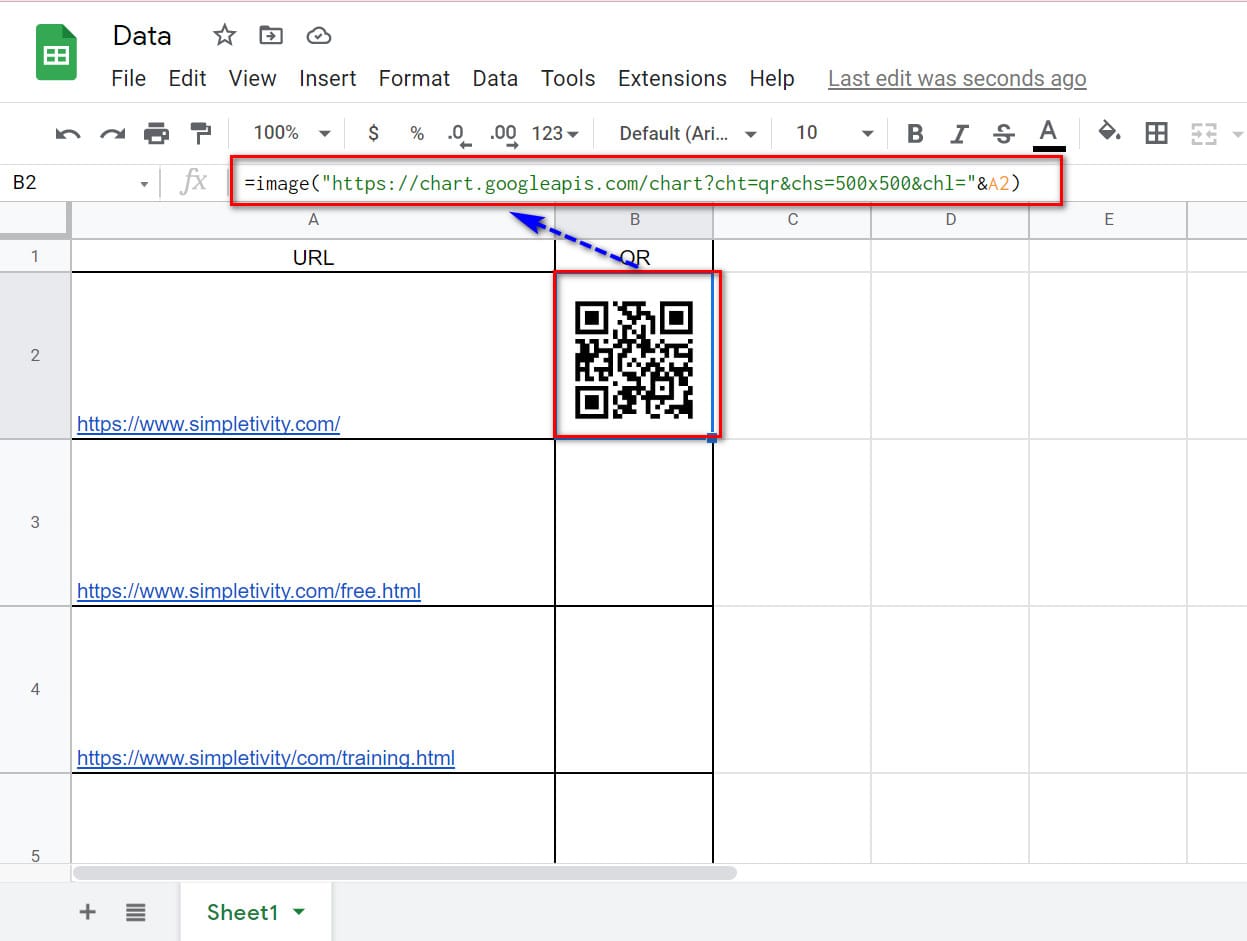Select column C header

click(792, 220)
